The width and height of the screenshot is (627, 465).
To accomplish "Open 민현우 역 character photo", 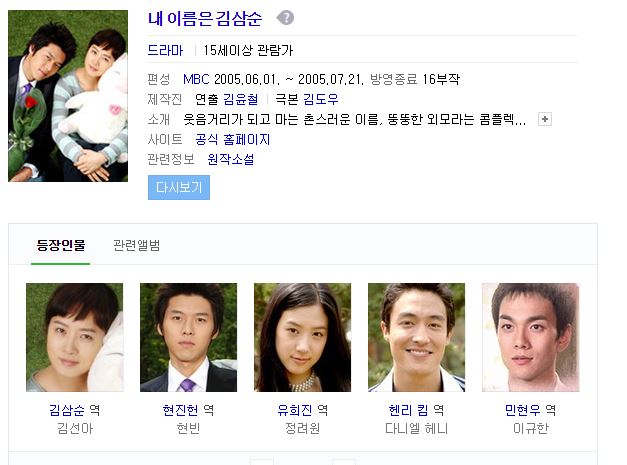I will pos(531,337).
